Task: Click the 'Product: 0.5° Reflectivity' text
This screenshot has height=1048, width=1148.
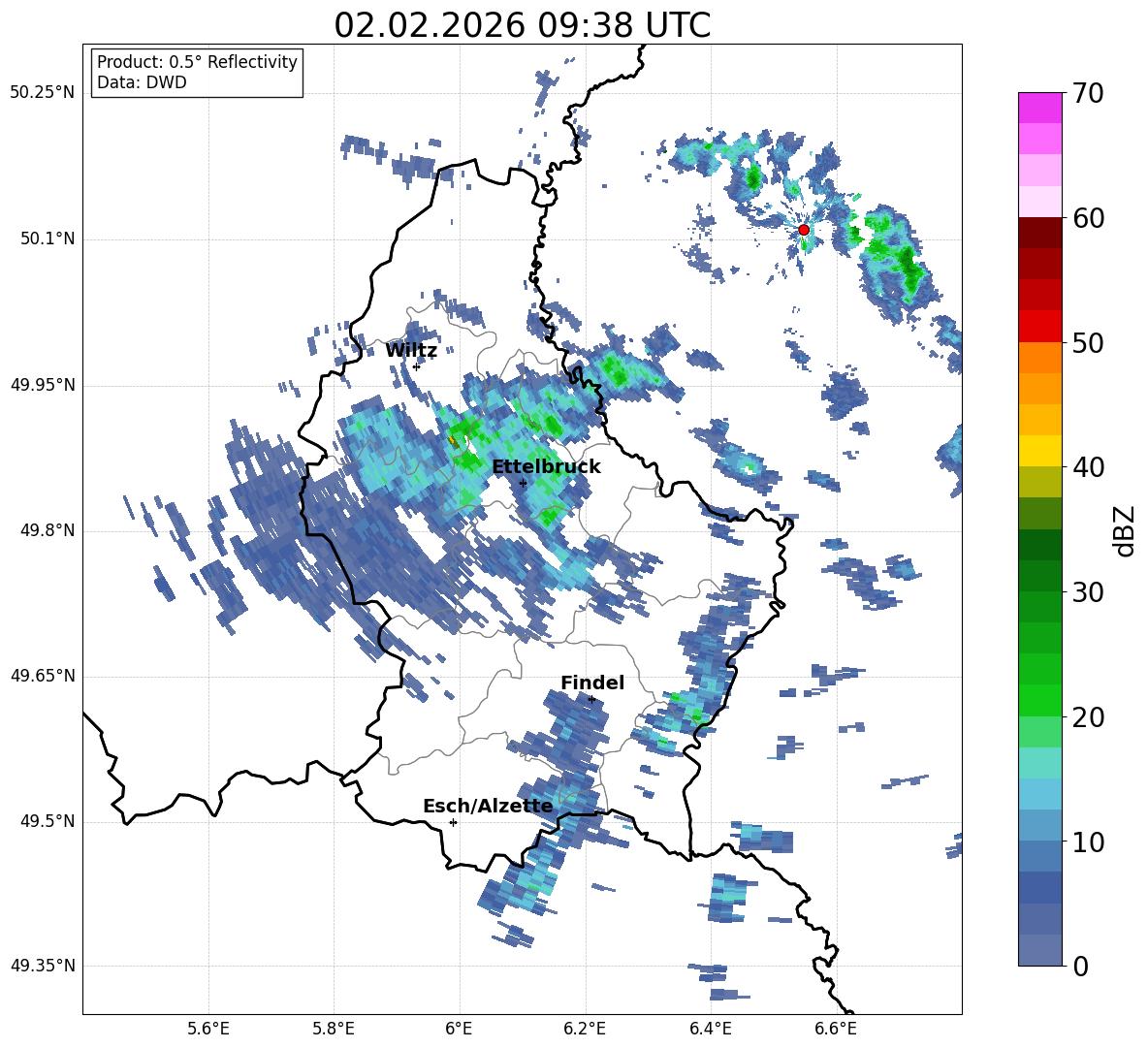Action: [197, 61]
